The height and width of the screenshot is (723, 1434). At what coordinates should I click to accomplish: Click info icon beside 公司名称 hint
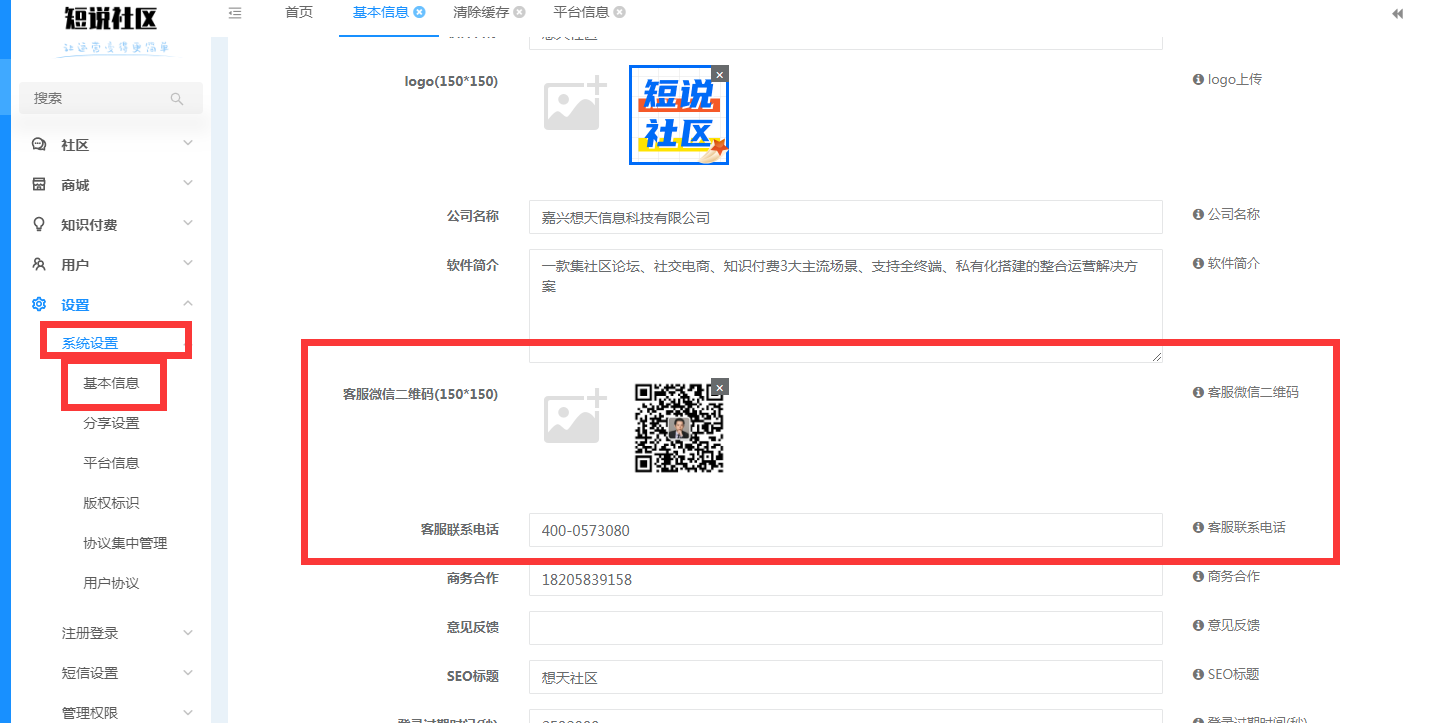[x=1198, y=214]
